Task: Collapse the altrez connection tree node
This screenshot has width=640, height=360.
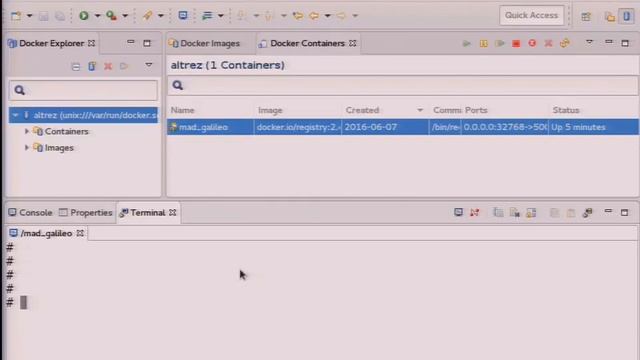Action: click(x=16, y=115)
